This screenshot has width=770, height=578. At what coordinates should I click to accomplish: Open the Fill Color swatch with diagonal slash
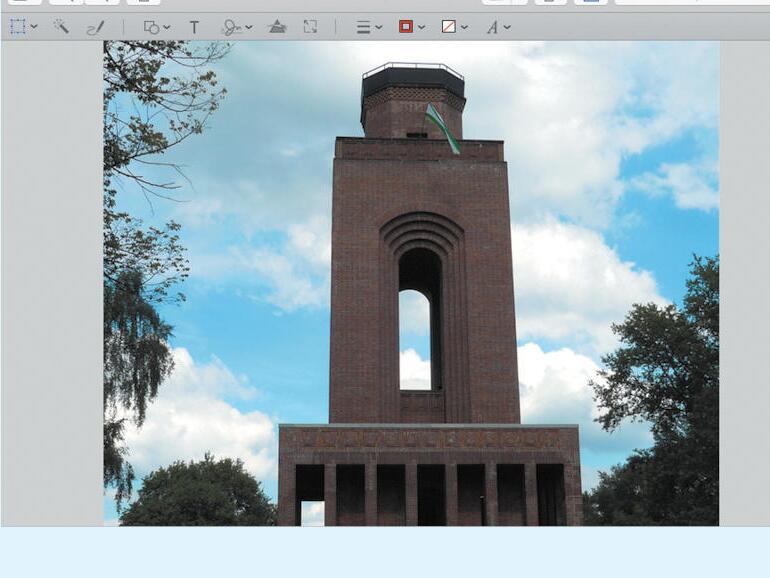coord(454,27)
